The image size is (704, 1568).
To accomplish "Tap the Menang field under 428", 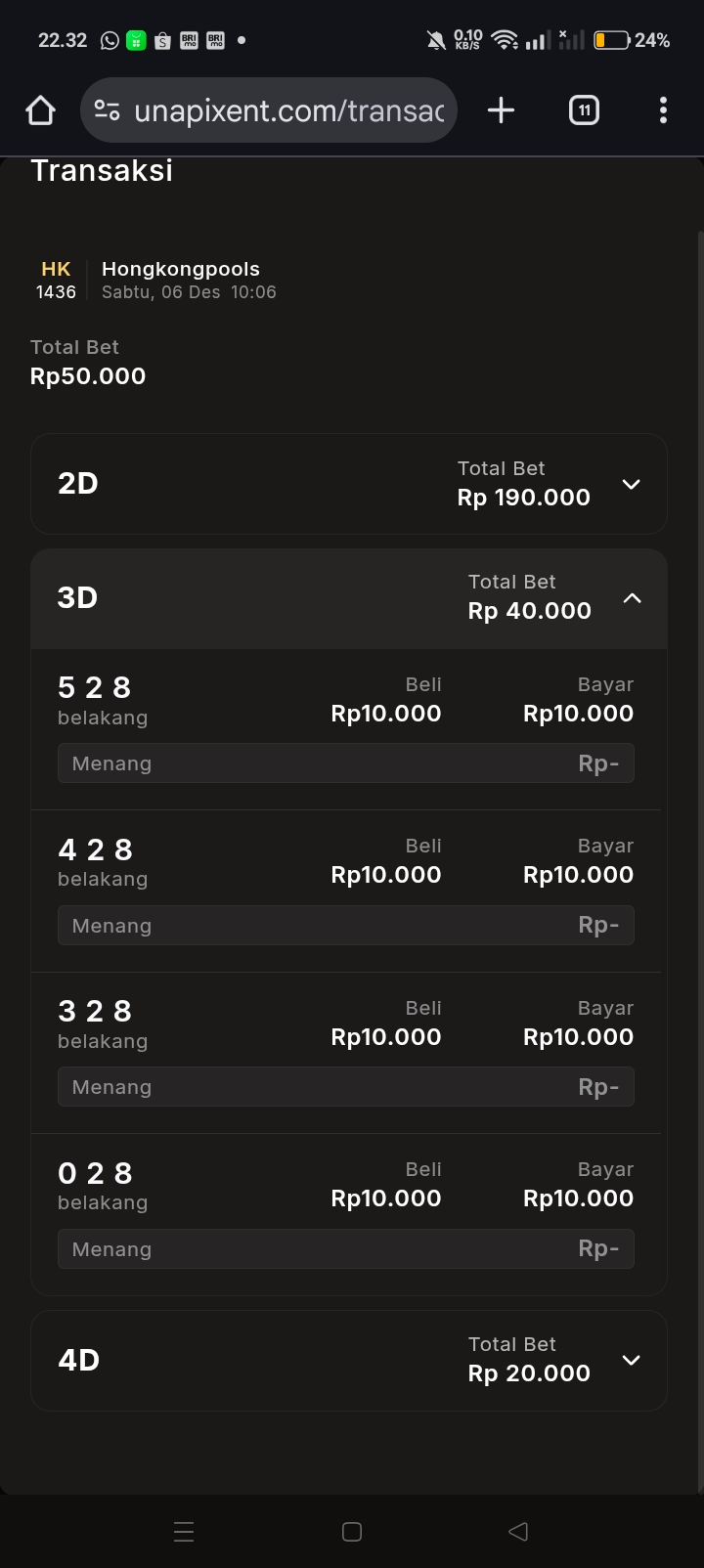I will tap(345, 926).
